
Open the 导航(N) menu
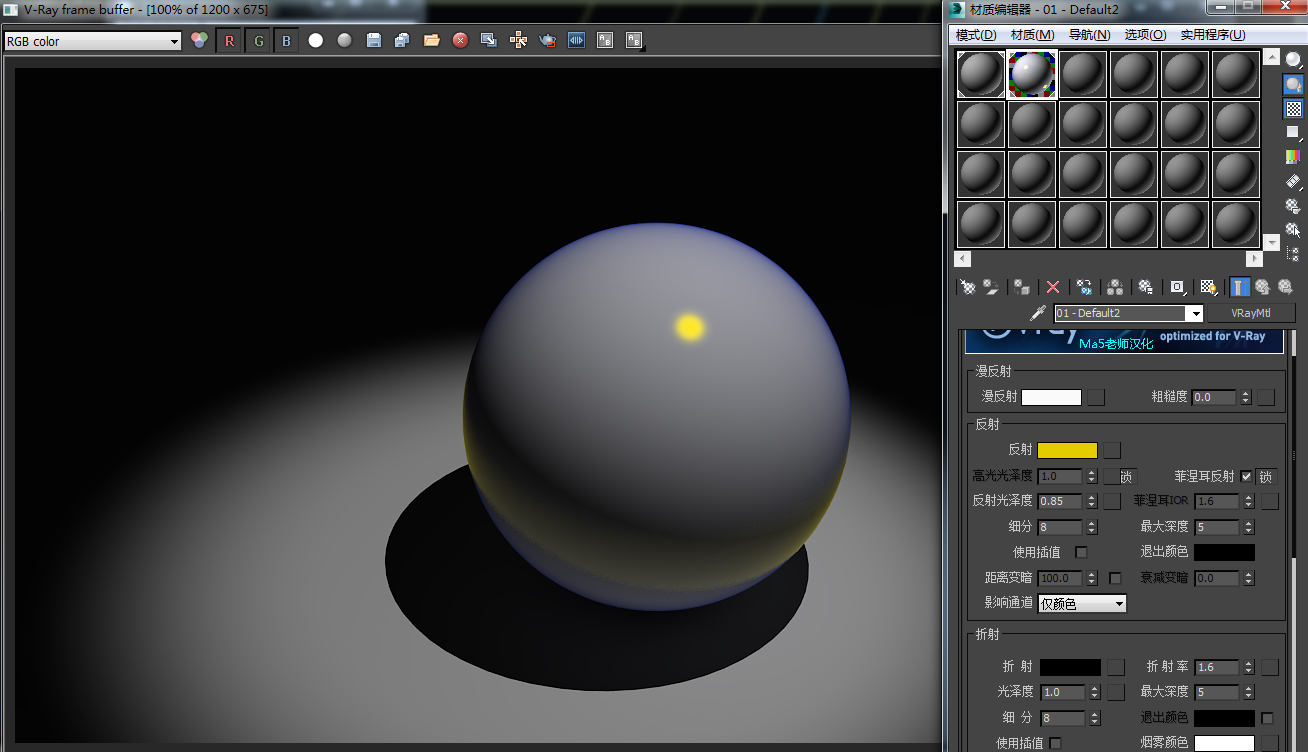pyautogui.click(x=1089, y=35)
